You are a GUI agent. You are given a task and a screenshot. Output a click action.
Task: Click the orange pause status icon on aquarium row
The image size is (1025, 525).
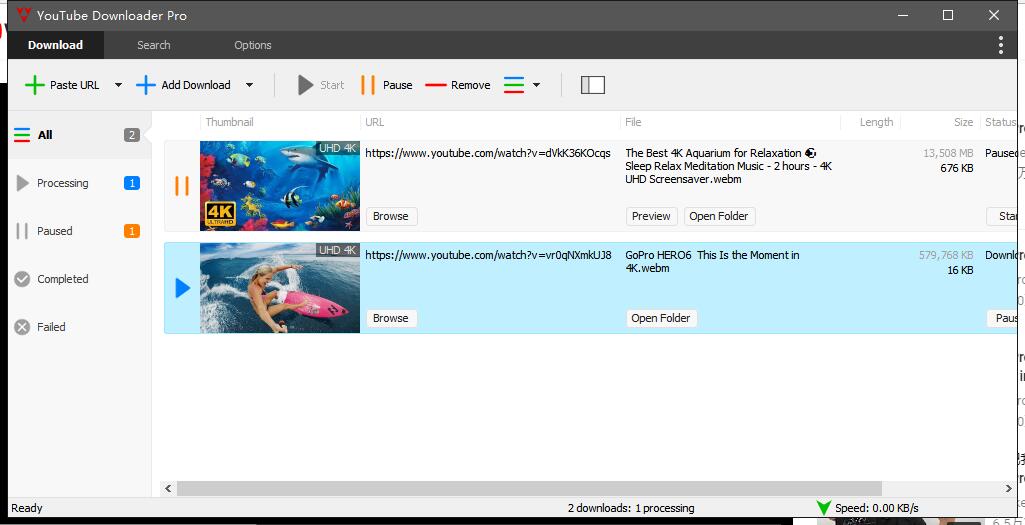tap(182, 186)
